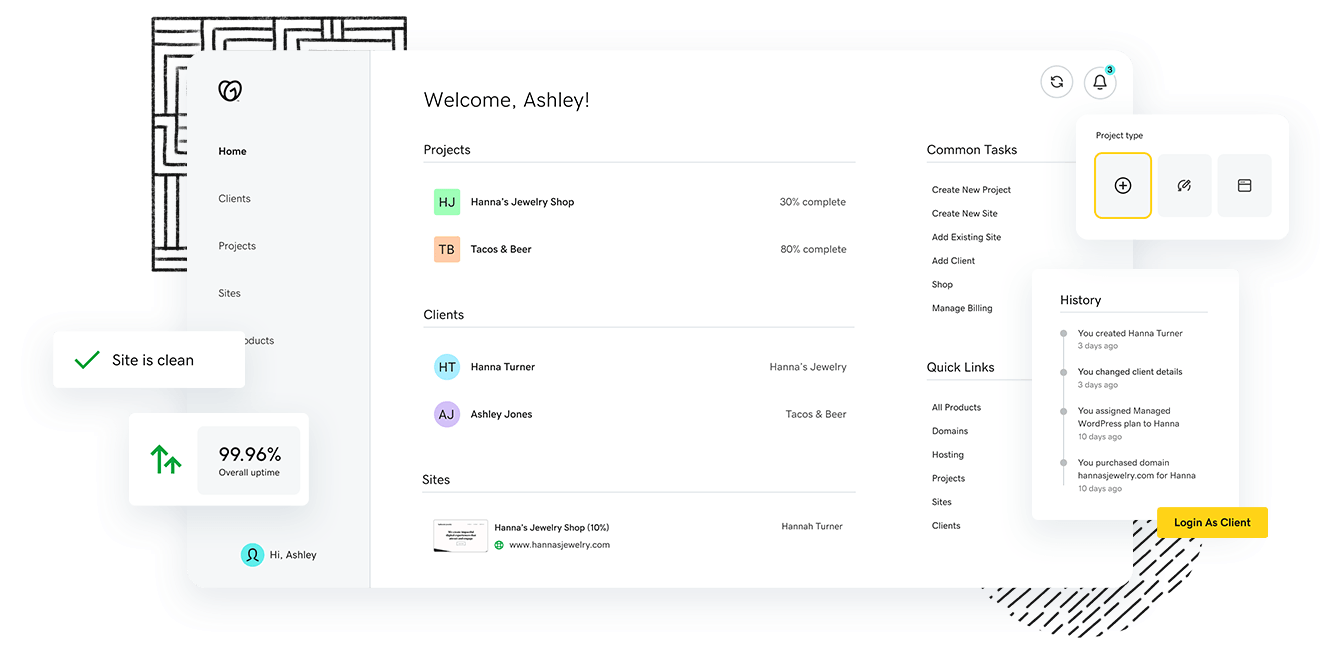Click Create New Project link

[971, 190]
